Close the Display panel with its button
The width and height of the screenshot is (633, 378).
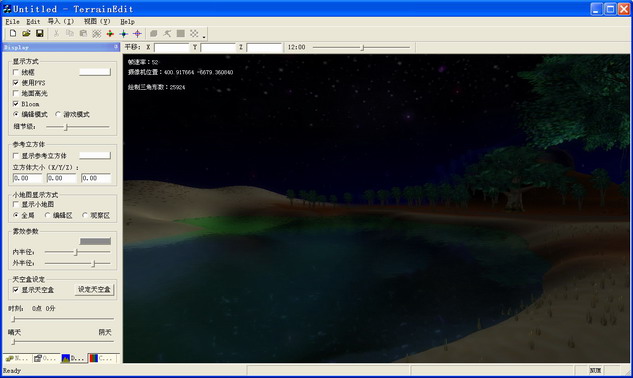(x=116, y=47)
